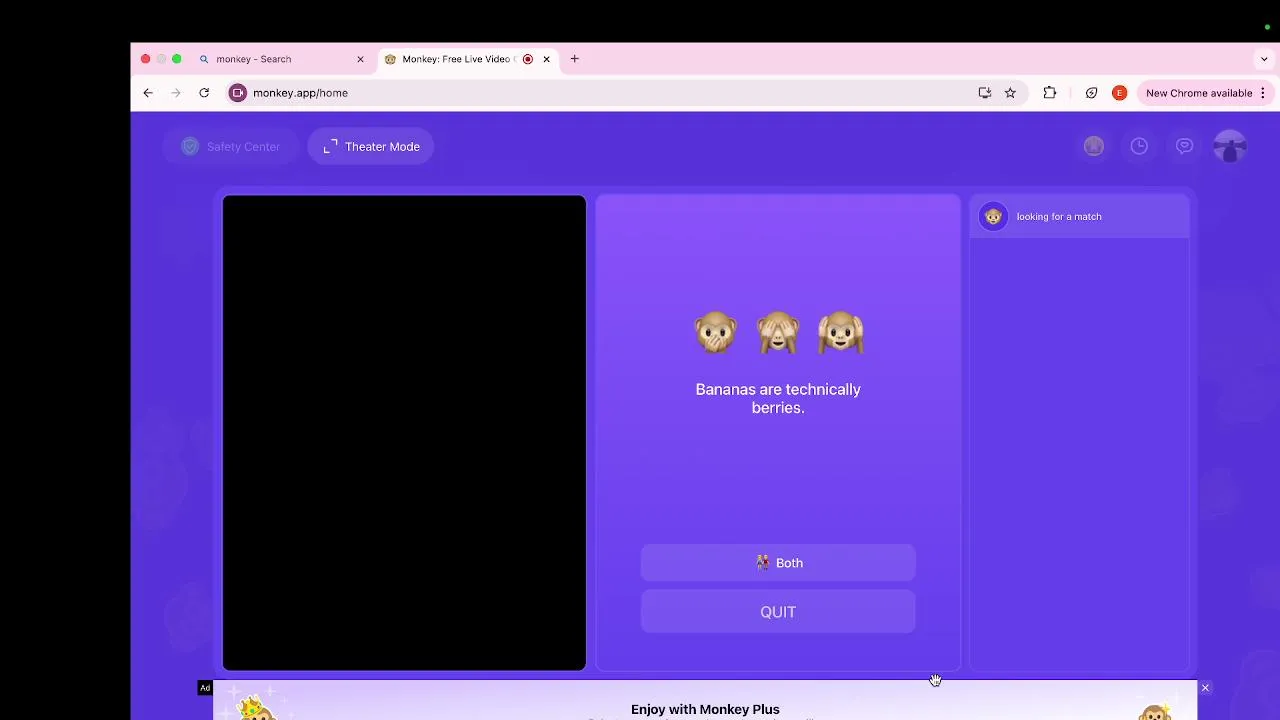Switch to the monkey - Search tab
Screen dimensions: 1280x720
pos(283,59)
